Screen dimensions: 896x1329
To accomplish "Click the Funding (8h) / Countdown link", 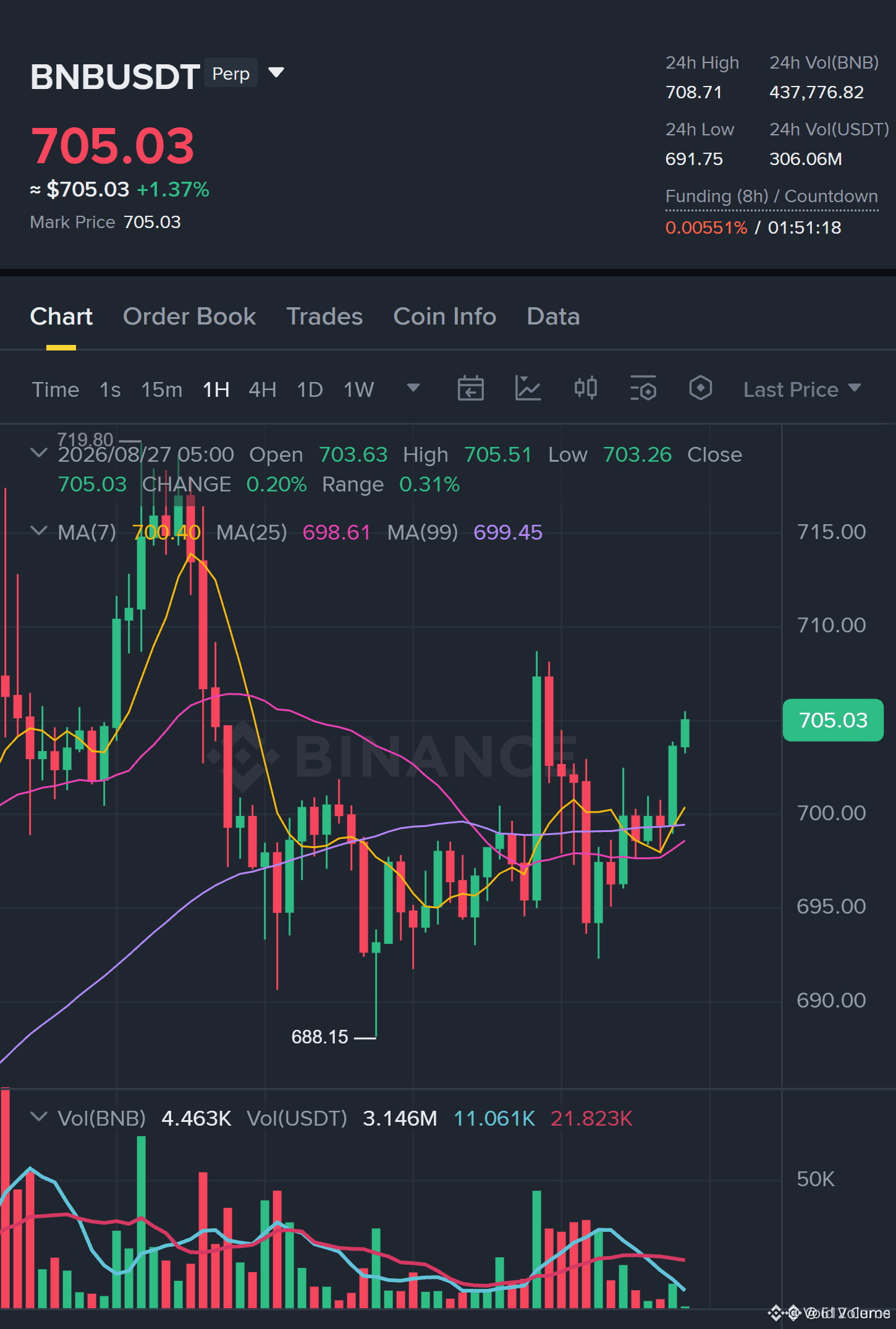I will click(x=772, y=197).
